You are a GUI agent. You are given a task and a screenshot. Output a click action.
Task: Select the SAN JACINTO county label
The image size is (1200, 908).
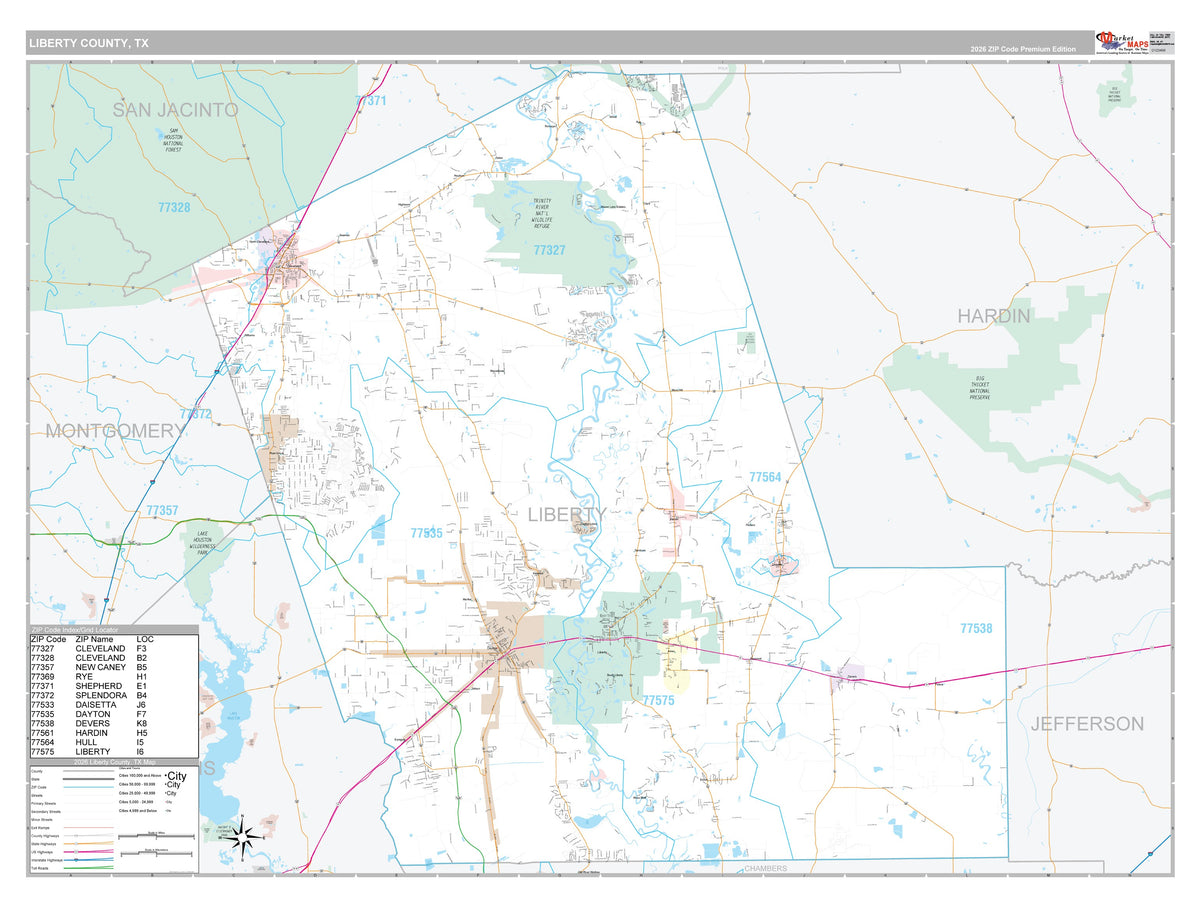175,110
